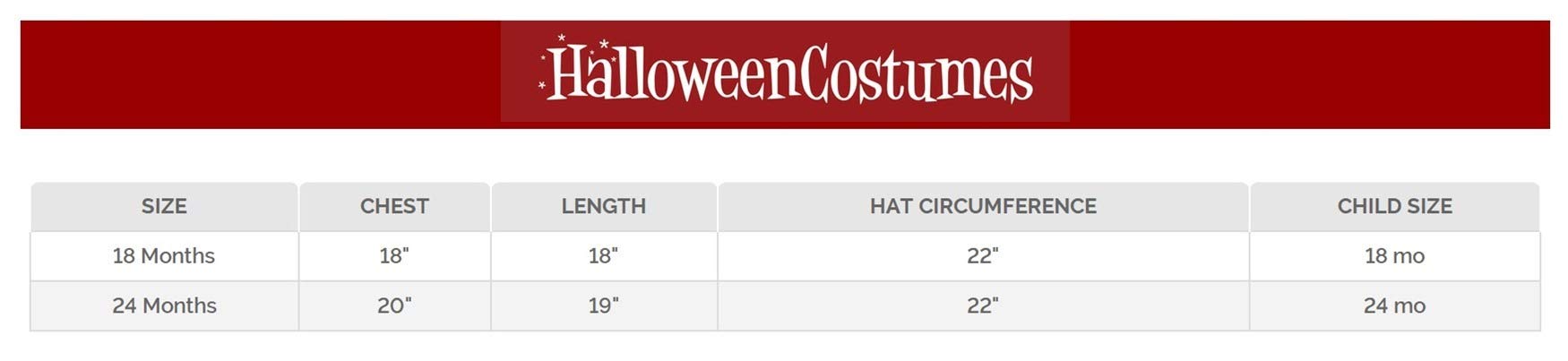This screenshot has width=1568, height=361.
Task: Click hat circumference for 18 Months row
Action: pyautogui.click(x=983, y=256)
